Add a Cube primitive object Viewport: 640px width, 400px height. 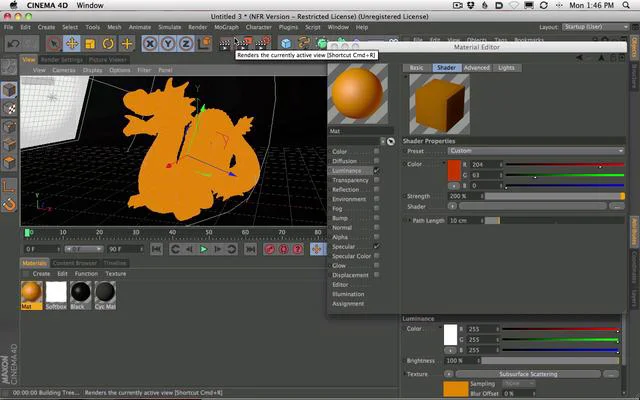286,43
